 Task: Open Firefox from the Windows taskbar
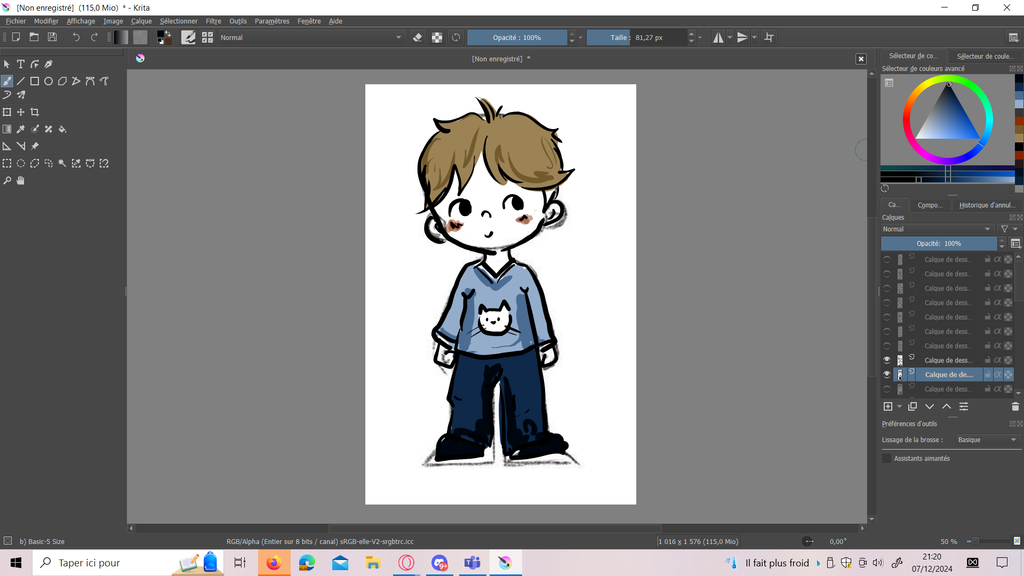point(273,563)
